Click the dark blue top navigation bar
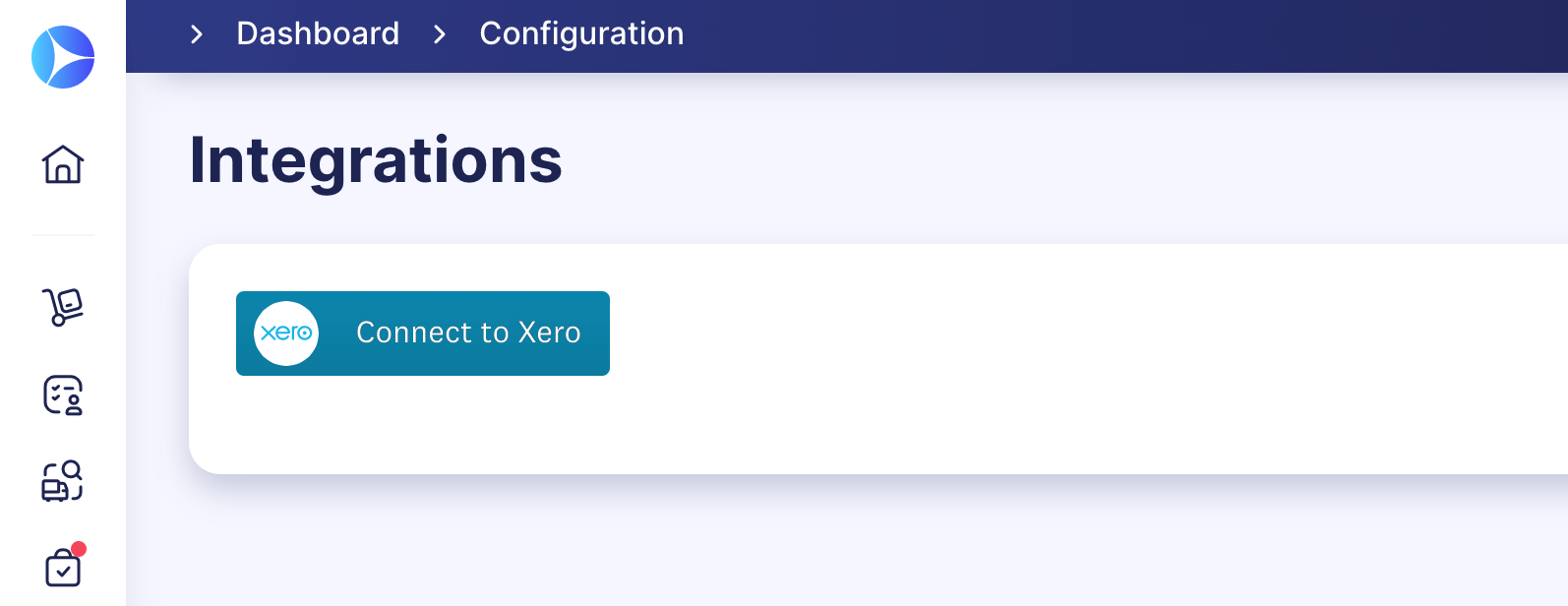The height and width of the screenshot is (606, 1568). (1082, 35)
